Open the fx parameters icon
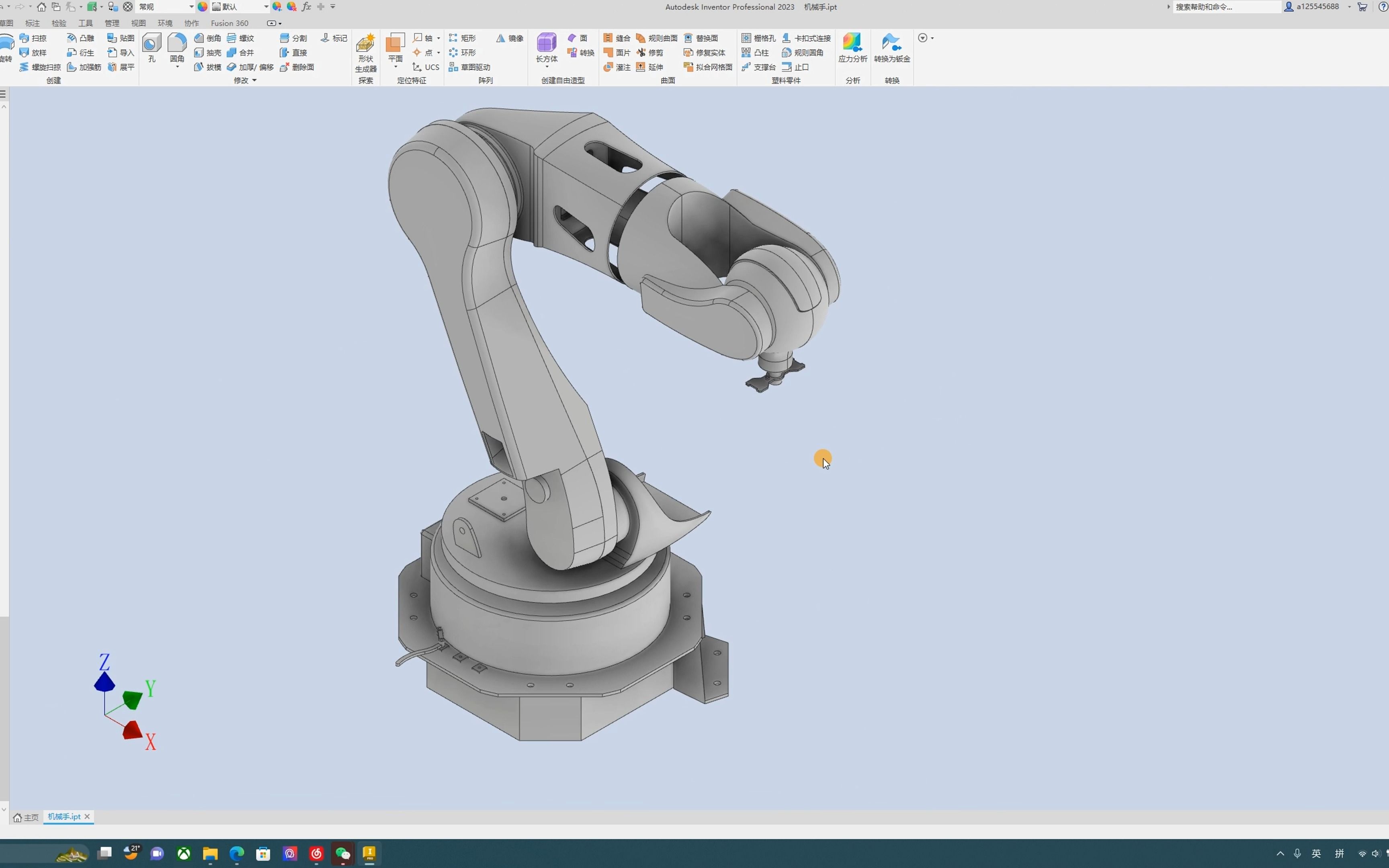 tap(307, 7)
